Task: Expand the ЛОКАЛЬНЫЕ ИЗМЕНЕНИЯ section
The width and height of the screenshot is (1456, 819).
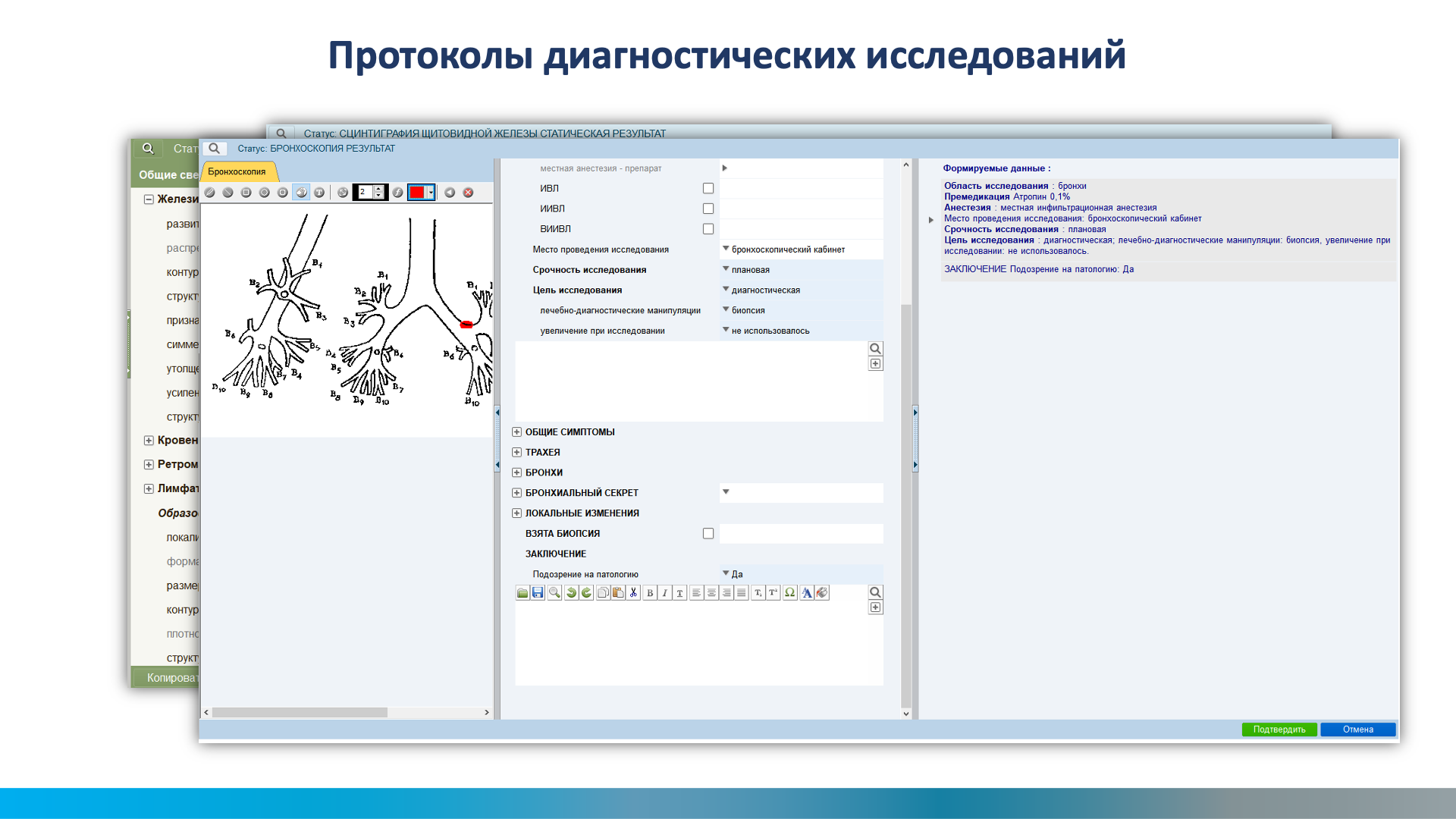Action: [517, 513]
